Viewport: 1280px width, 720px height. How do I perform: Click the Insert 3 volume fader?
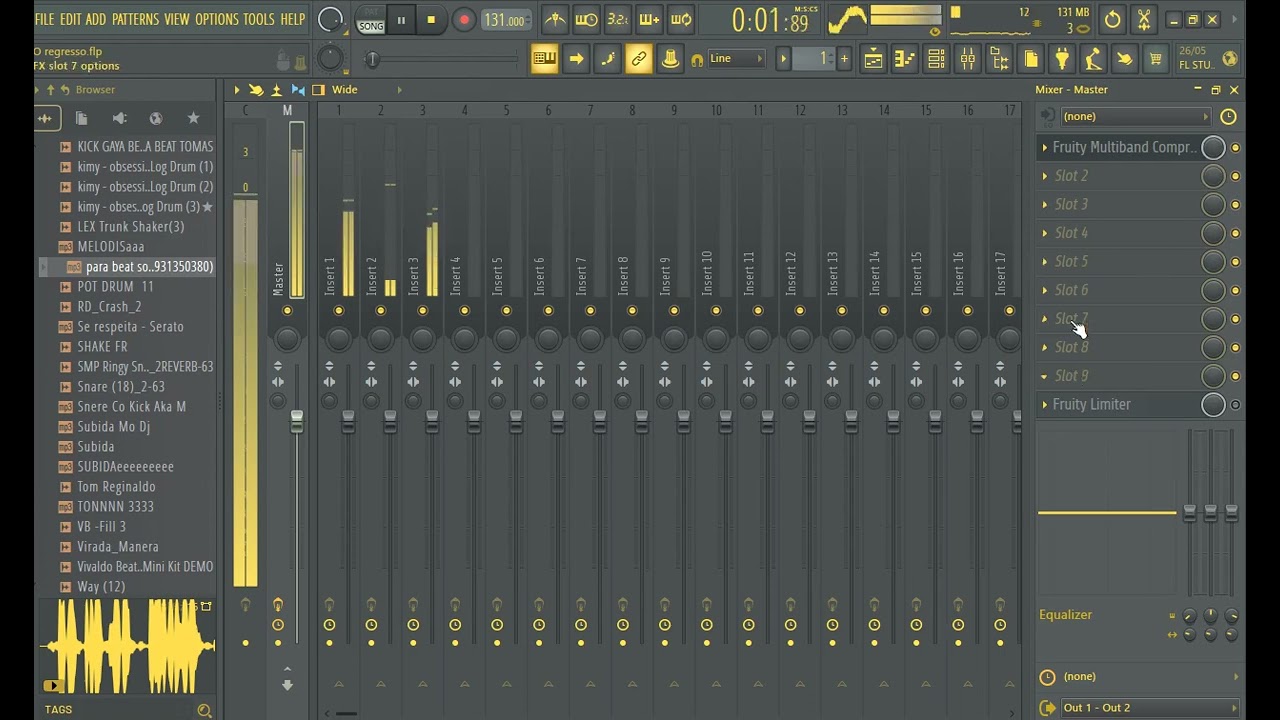(x=432, y=422)
